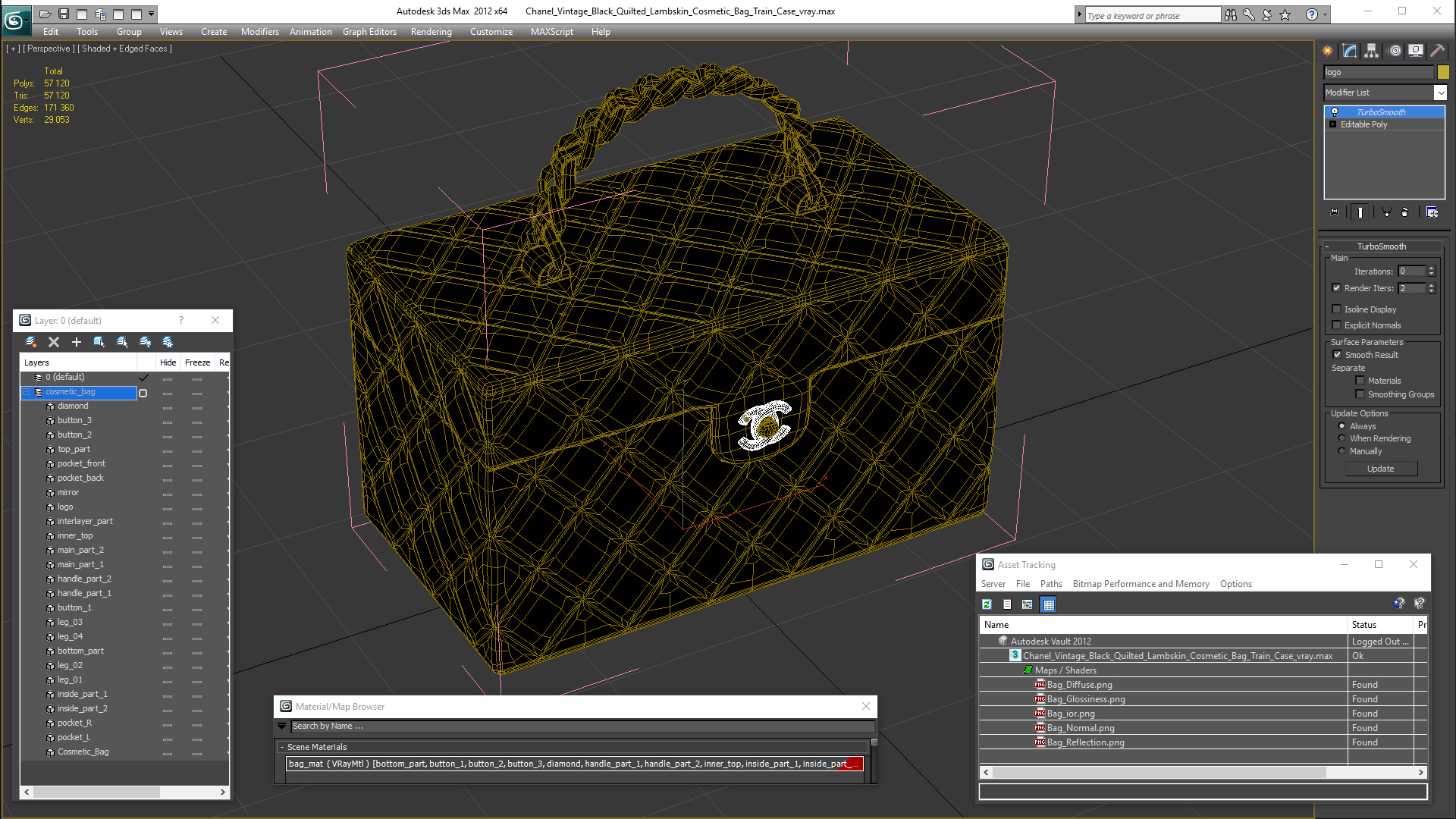Set cosmetic_bag as the current layer
The image size is (1456, 819).
point(143,393)
